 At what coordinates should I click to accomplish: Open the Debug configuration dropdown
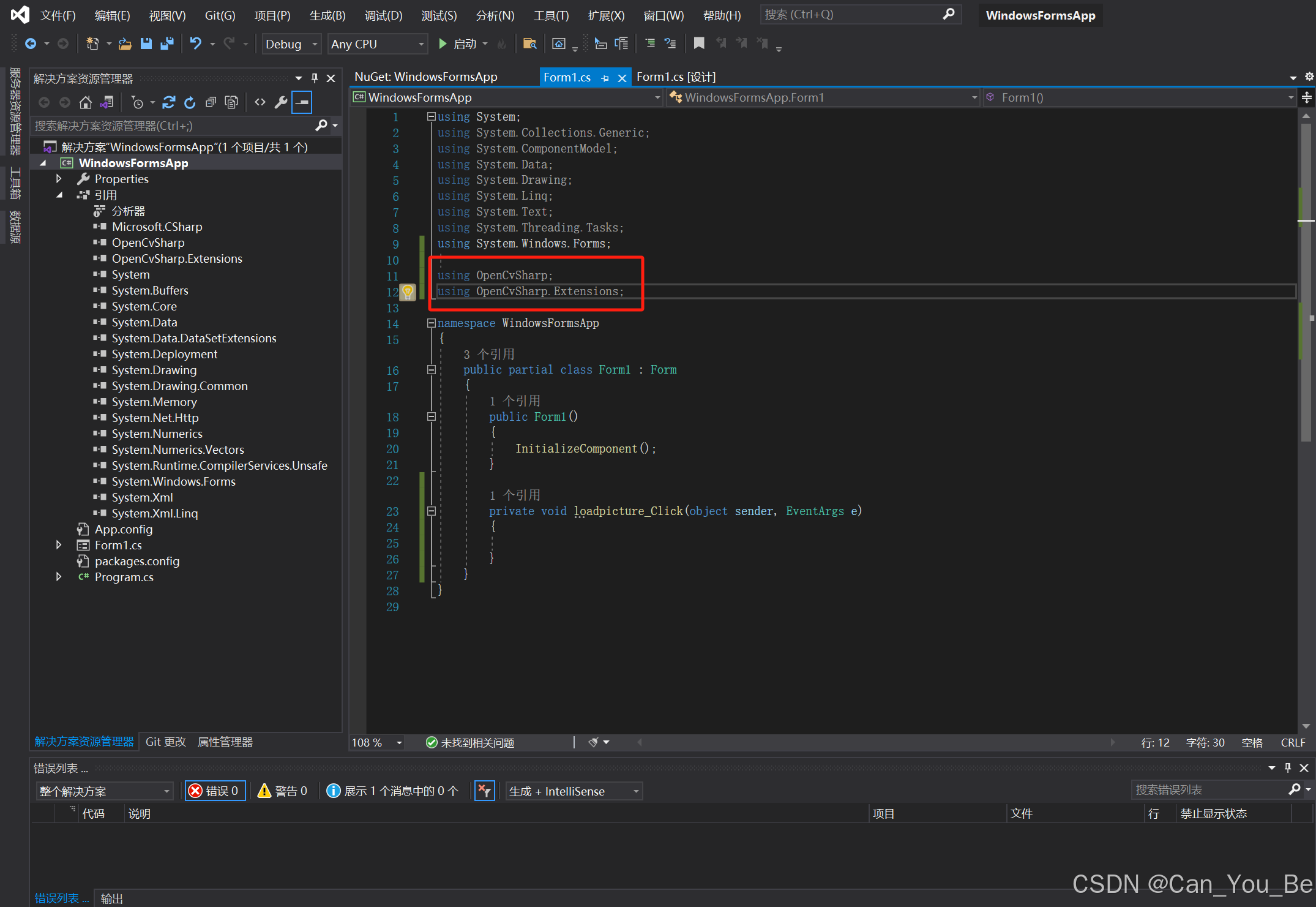click(x=291, y=43)
